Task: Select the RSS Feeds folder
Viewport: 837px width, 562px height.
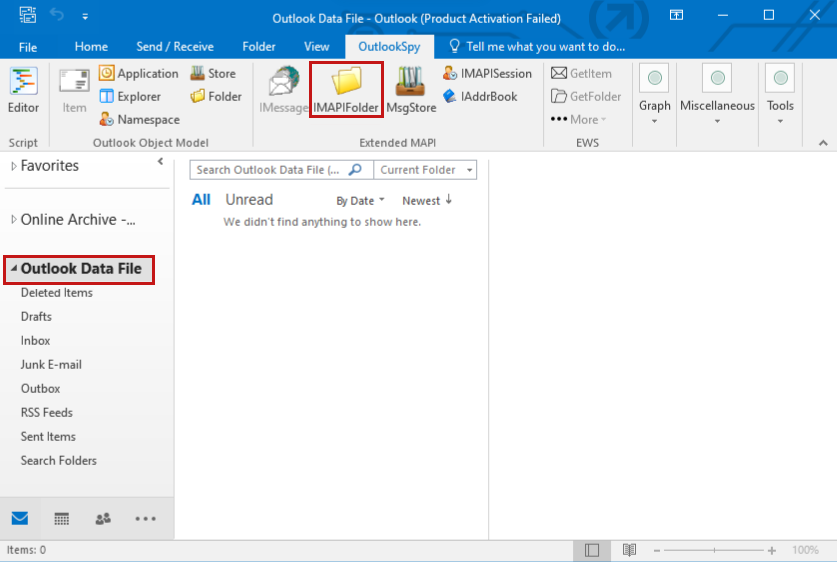Action: coord(46,413)
